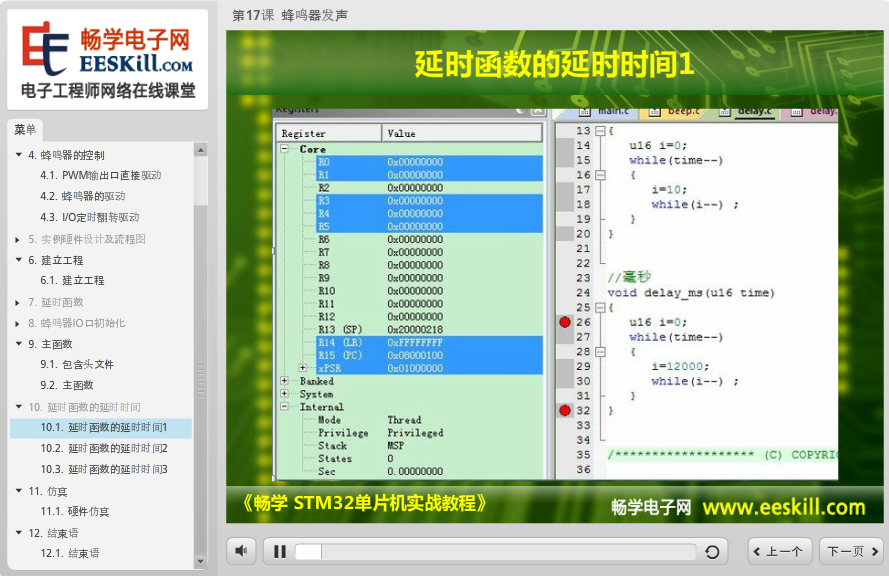Click code line 'void delay_ms(u16 time)'

click(x=691, y=293)
